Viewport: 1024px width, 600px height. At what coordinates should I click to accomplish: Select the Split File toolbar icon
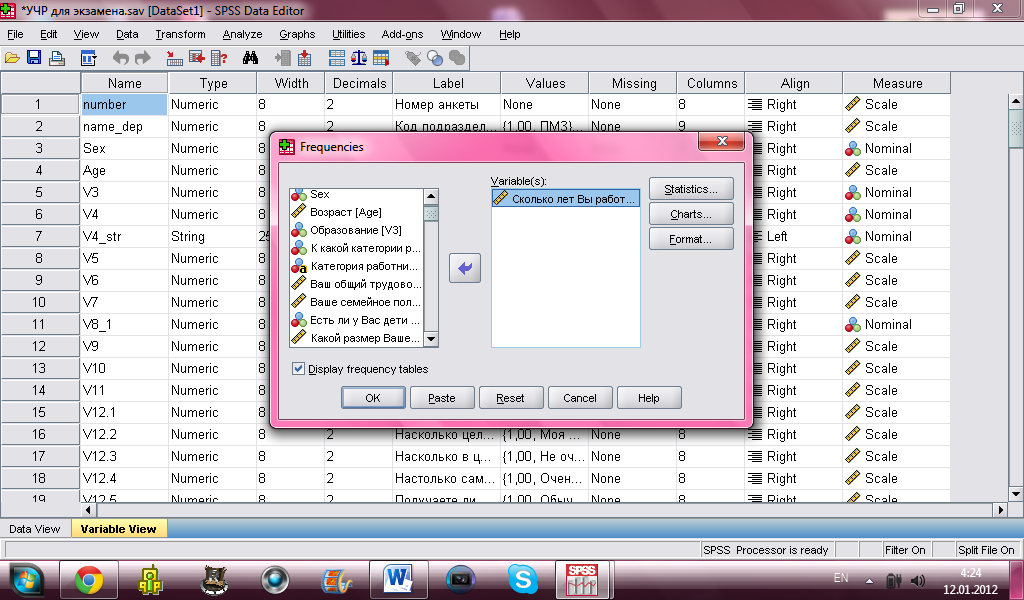click(337, 58)
